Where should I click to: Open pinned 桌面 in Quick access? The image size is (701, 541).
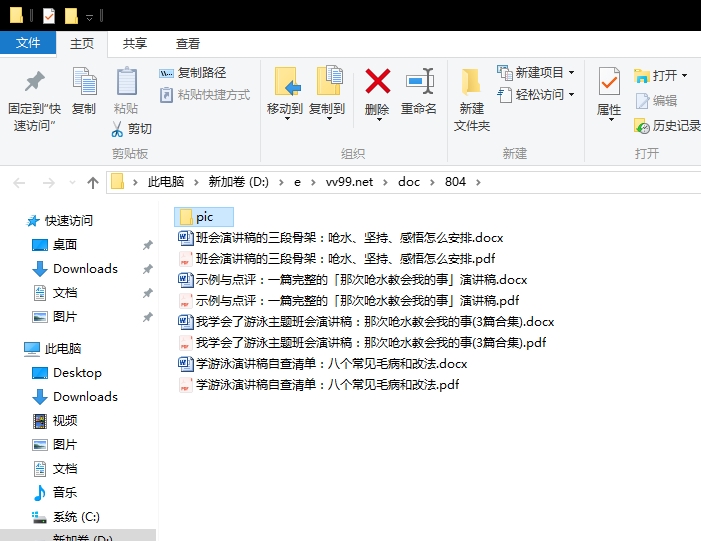[x=55, y=245]
